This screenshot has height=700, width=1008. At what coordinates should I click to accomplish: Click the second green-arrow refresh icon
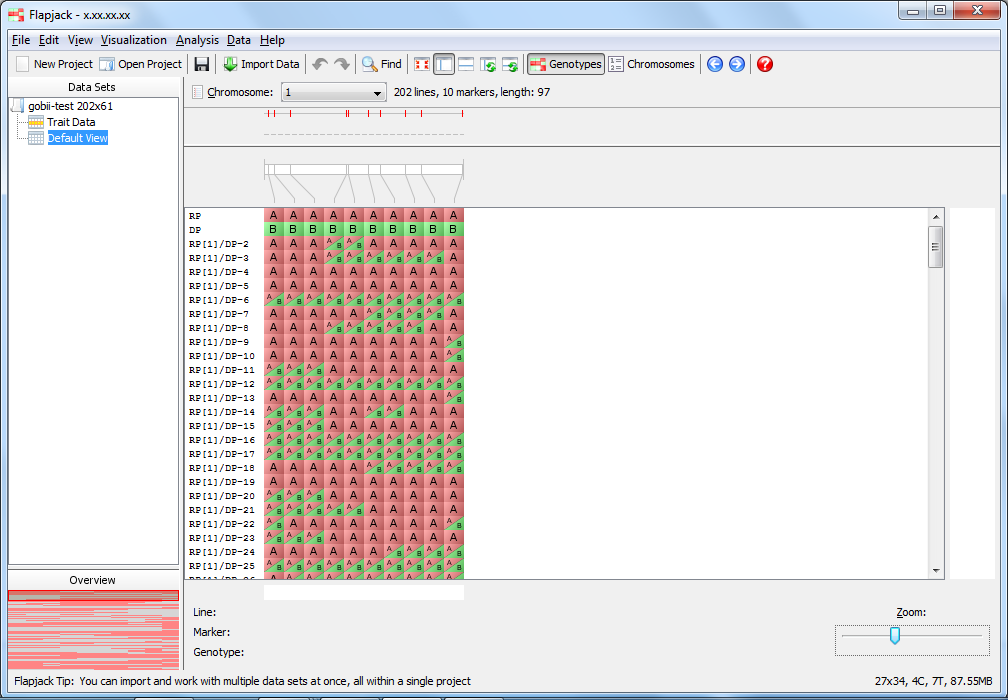[510, 64]
